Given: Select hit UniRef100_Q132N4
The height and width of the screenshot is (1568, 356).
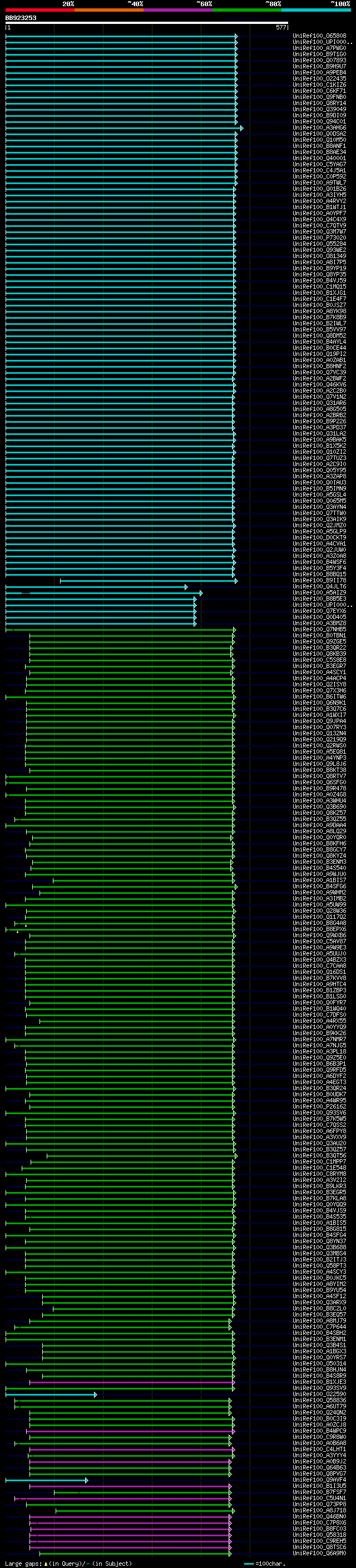Looking at the screenshot, I should click(x=319, y=734).
